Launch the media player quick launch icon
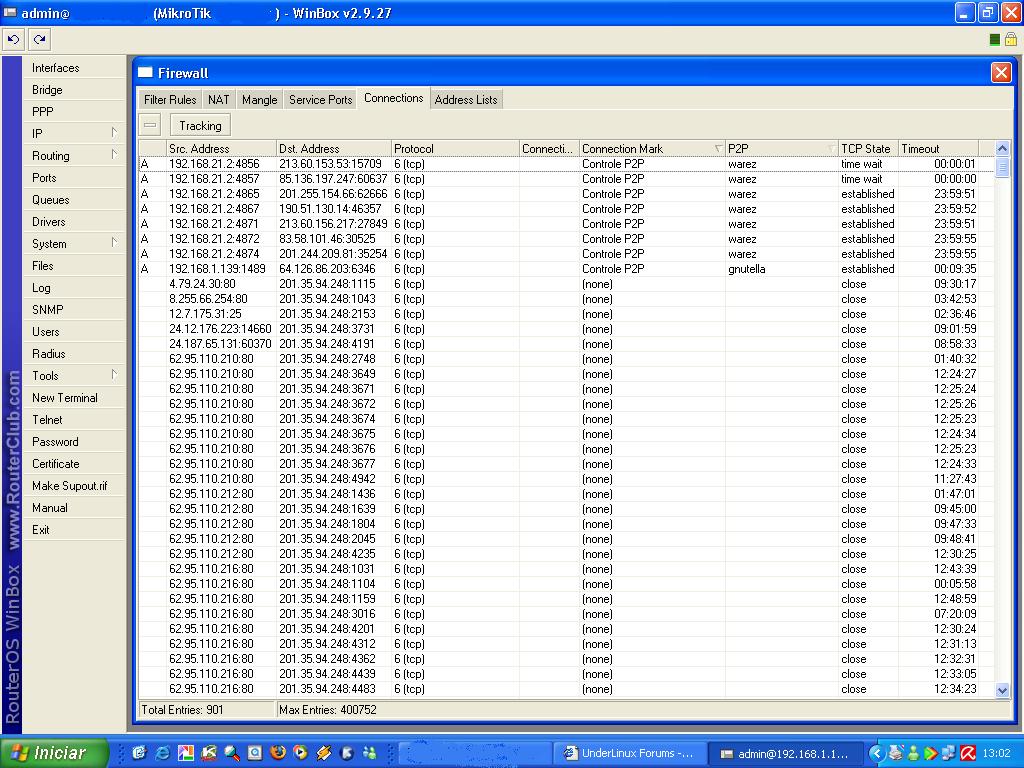The image size is (1024, 768). point(300,753)
